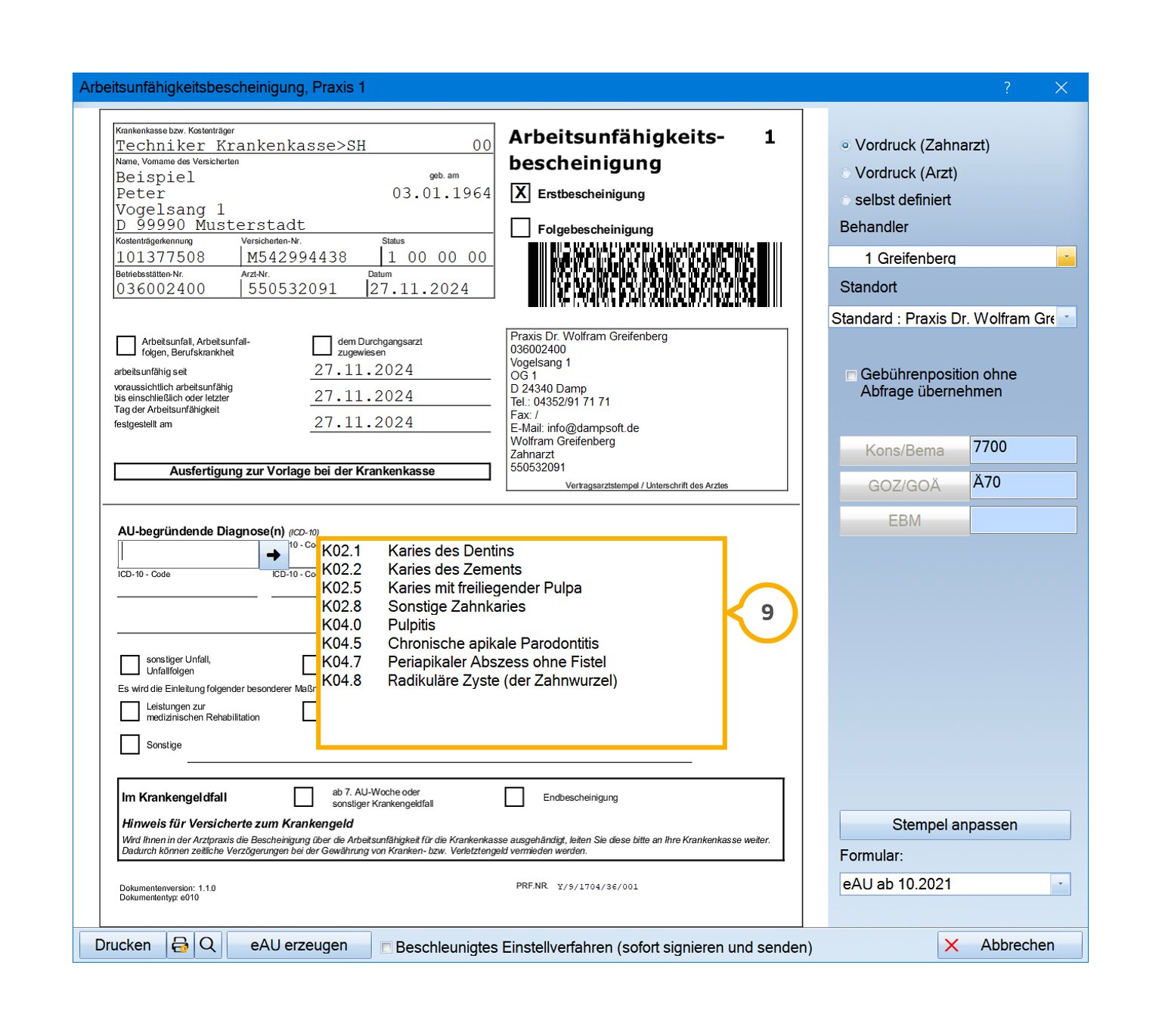Check Leistungen zur medizinischen Rehabilitation box
1162x1036 pixels.
(130, 711)
